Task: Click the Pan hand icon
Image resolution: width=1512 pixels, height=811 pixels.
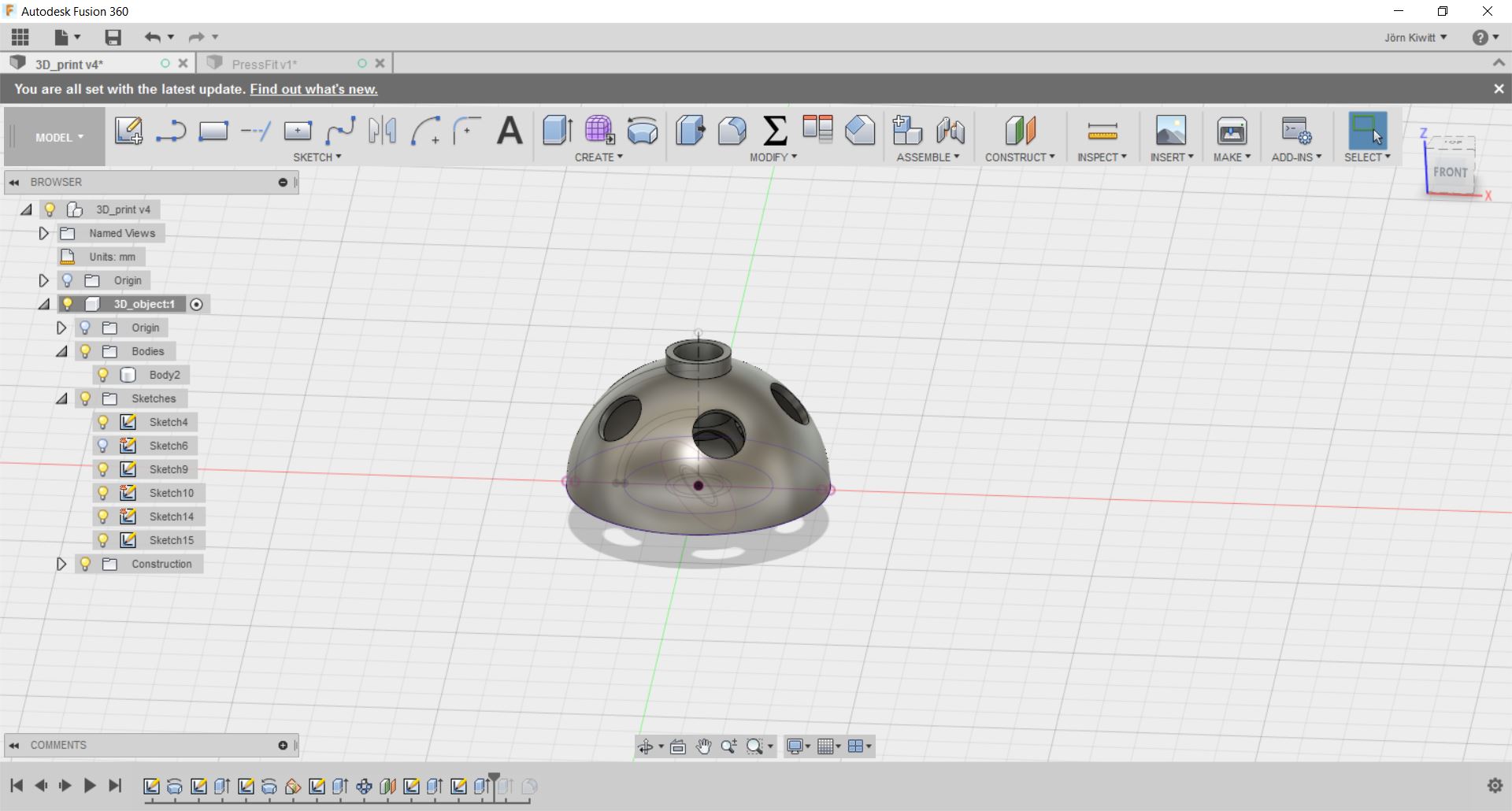Action: point(703,746)
